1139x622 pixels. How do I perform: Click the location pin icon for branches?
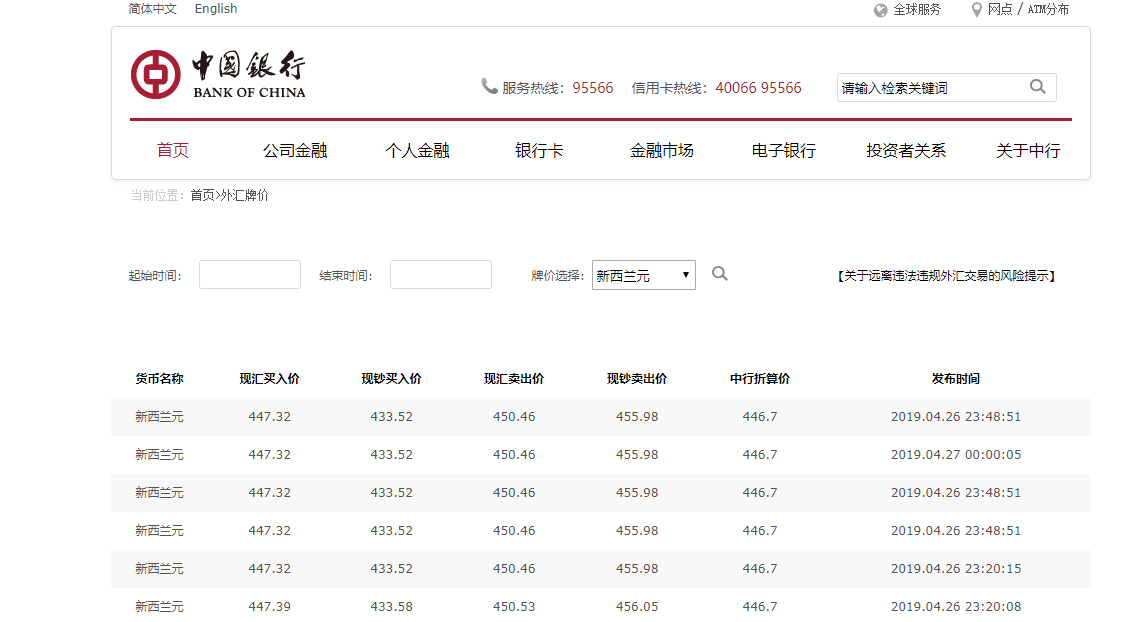click(x=977, y=10)
